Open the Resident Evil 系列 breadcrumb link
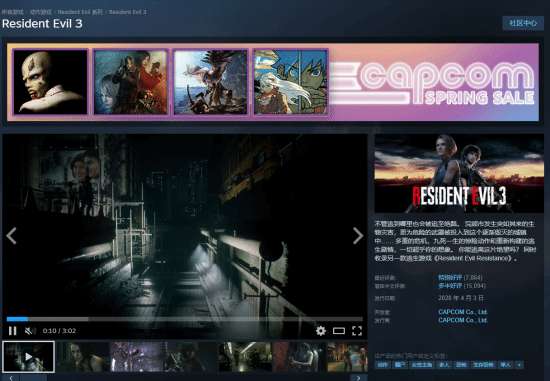550x381 pixels. [x=80, y=12]
